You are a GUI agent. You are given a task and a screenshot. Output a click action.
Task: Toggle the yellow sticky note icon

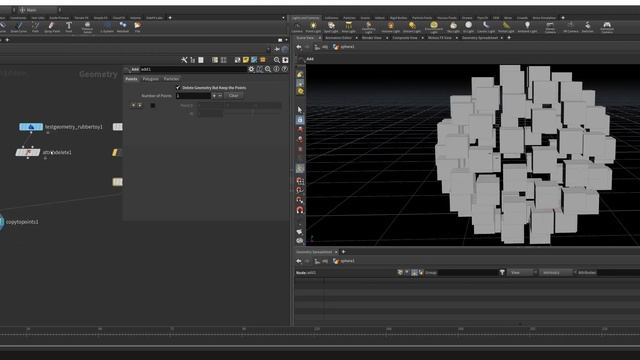246,60
